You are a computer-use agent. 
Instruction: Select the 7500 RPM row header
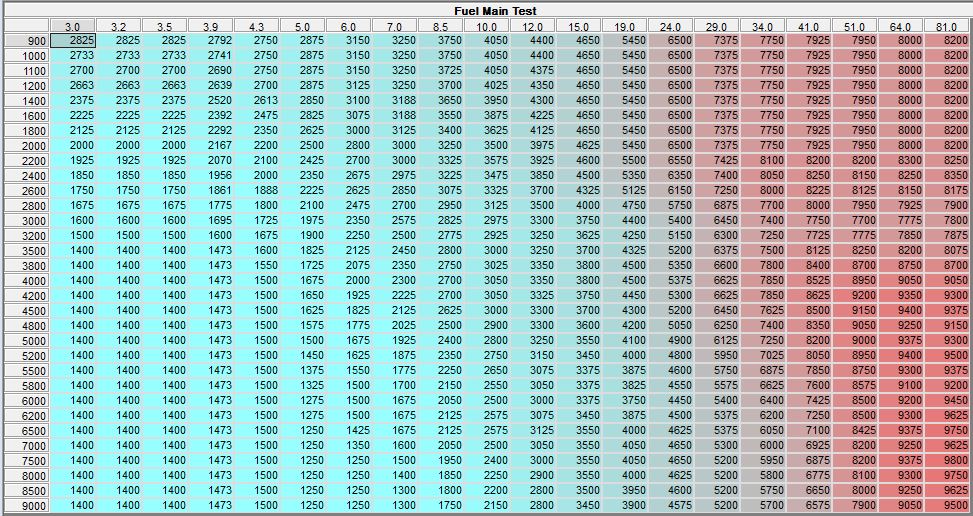27,460
